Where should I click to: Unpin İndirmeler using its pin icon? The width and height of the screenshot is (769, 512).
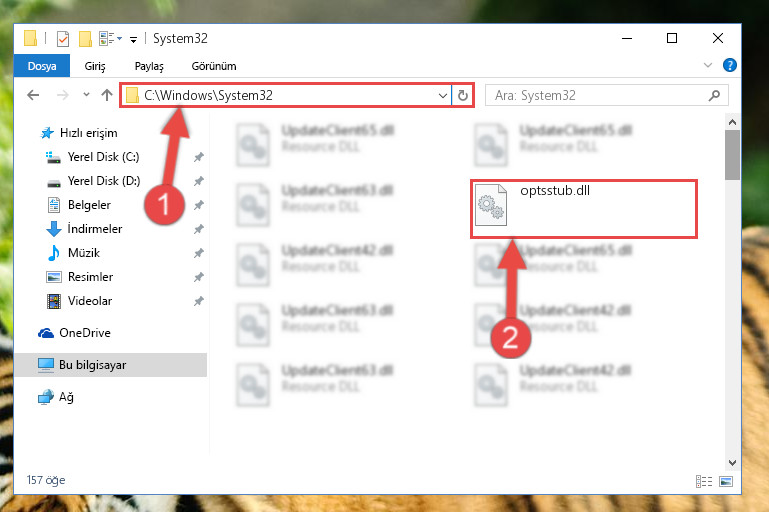[199, 229]
